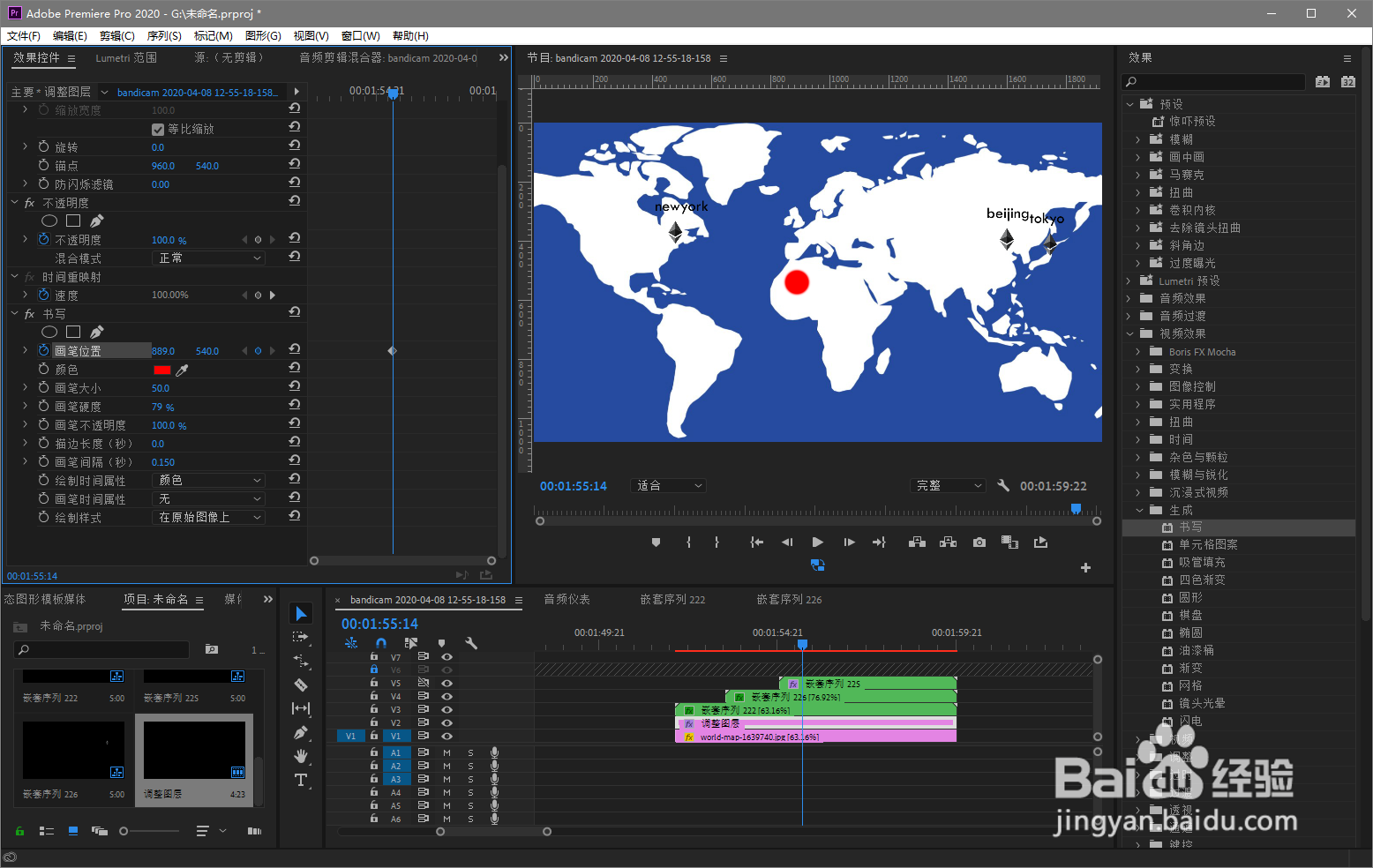Collapse the video effects folder

click(x=1129, y=333)
